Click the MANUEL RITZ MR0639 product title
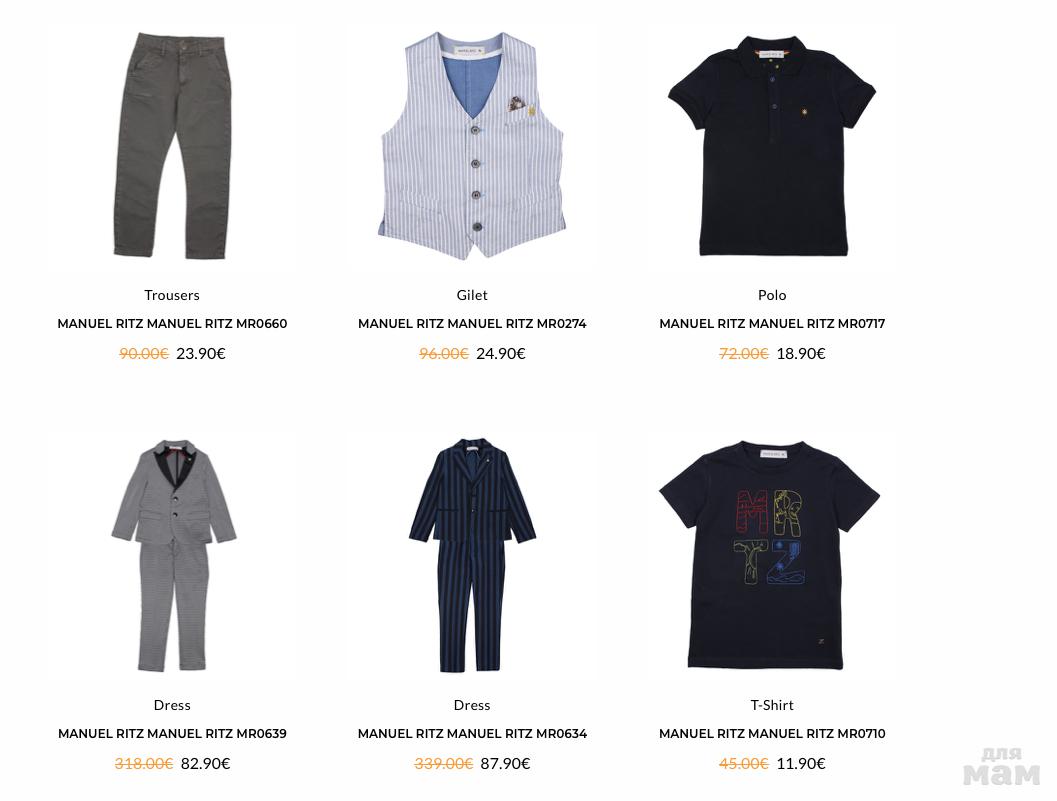Viewport: 1057px width, 801px height. (x=172, y=734)
